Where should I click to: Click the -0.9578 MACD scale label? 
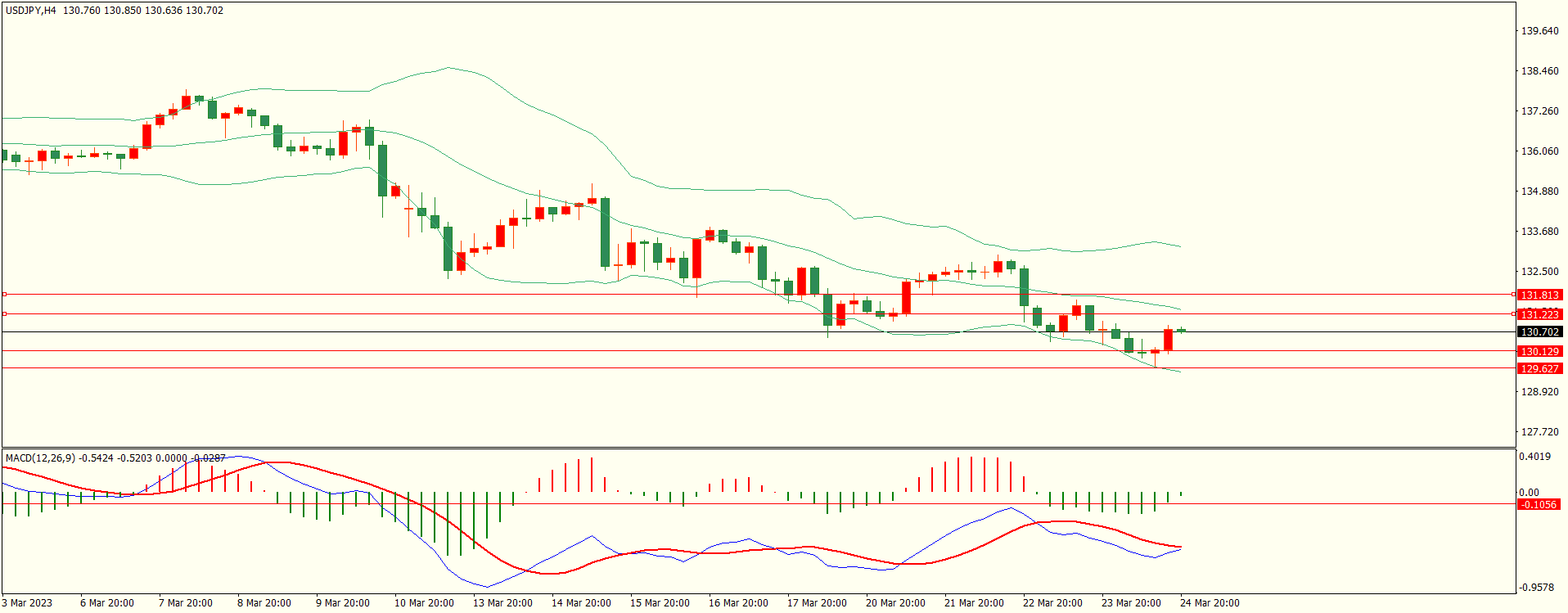tap(1537, 588)
